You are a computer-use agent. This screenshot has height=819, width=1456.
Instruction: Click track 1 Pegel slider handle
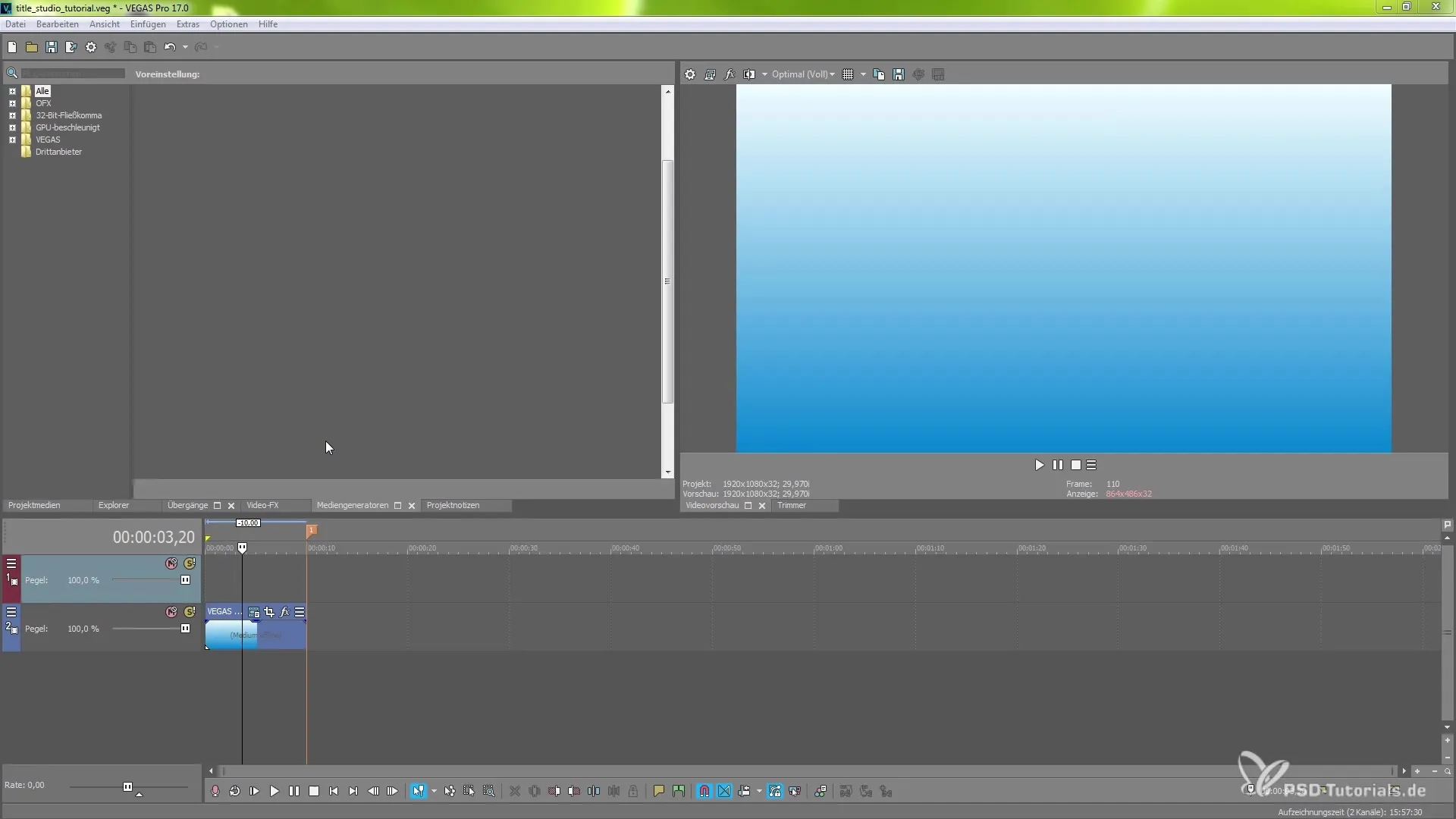coord(185,580)
